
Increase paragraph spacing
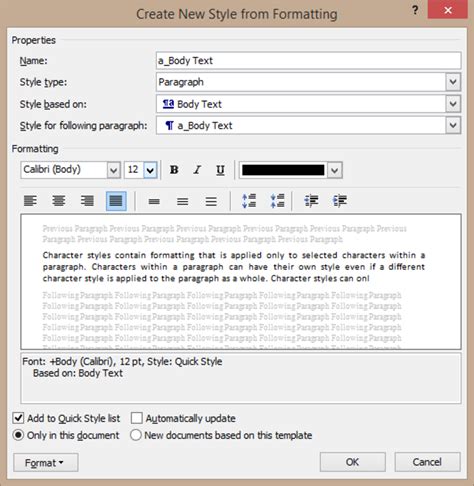point(249,201)
